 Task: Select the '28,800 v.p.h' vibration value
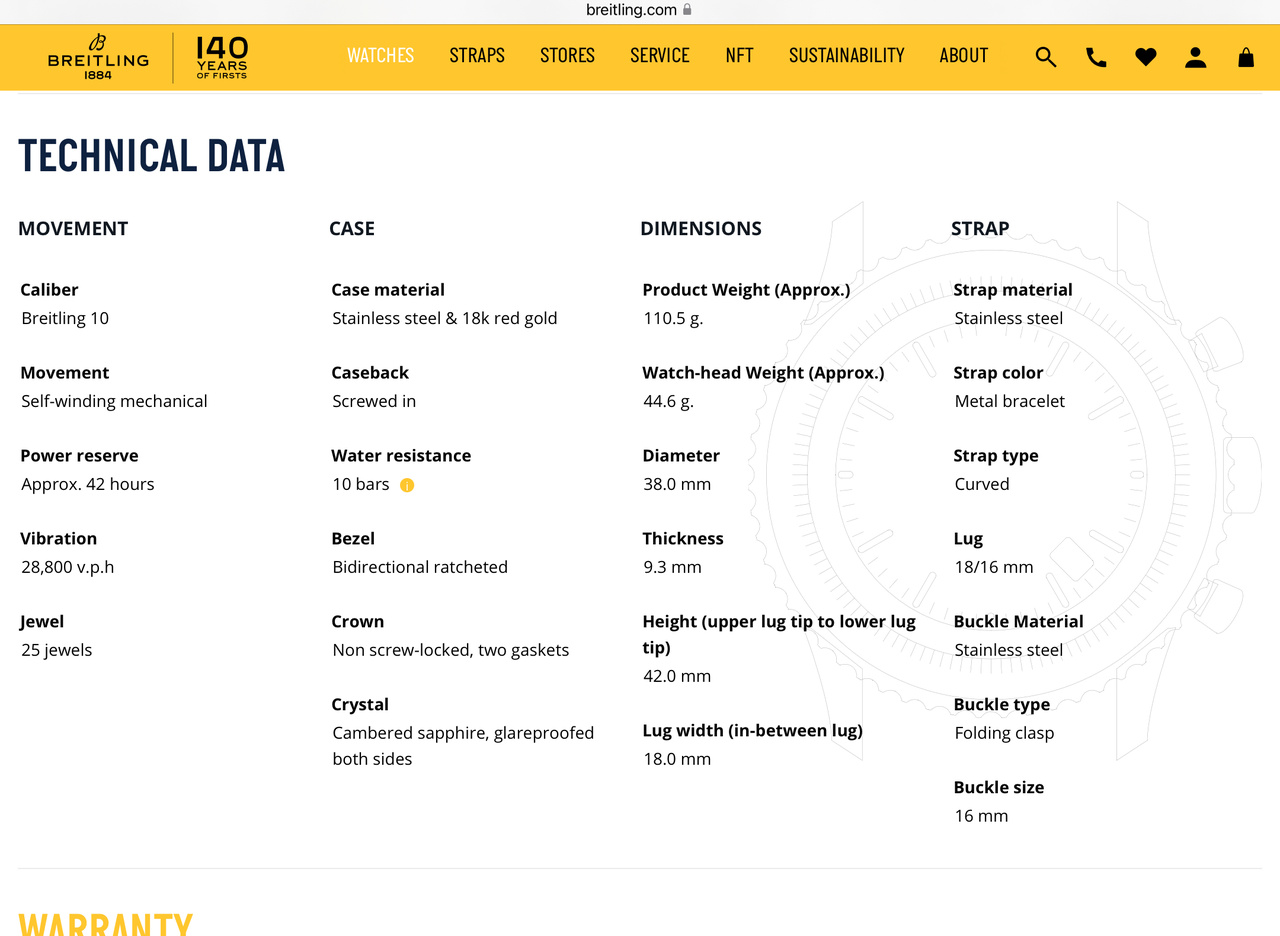(x=68, y=567)
